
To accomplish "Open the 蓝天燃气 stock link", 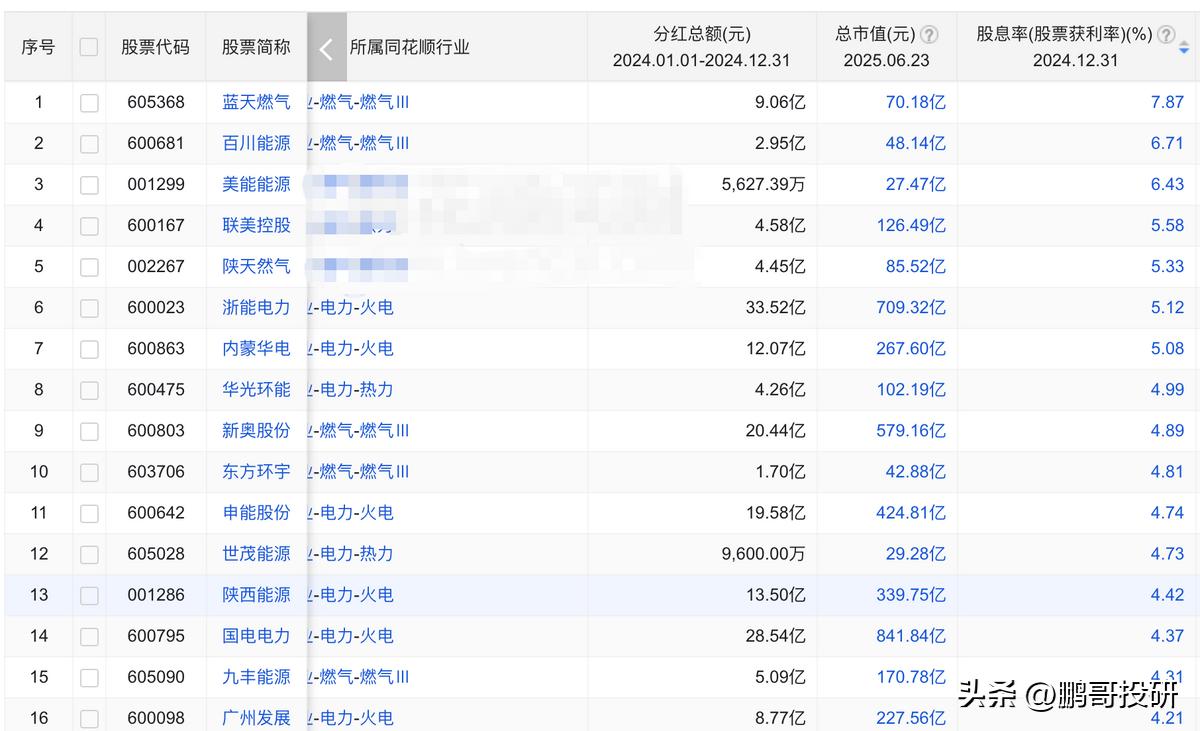I will [x=255, y=102].
